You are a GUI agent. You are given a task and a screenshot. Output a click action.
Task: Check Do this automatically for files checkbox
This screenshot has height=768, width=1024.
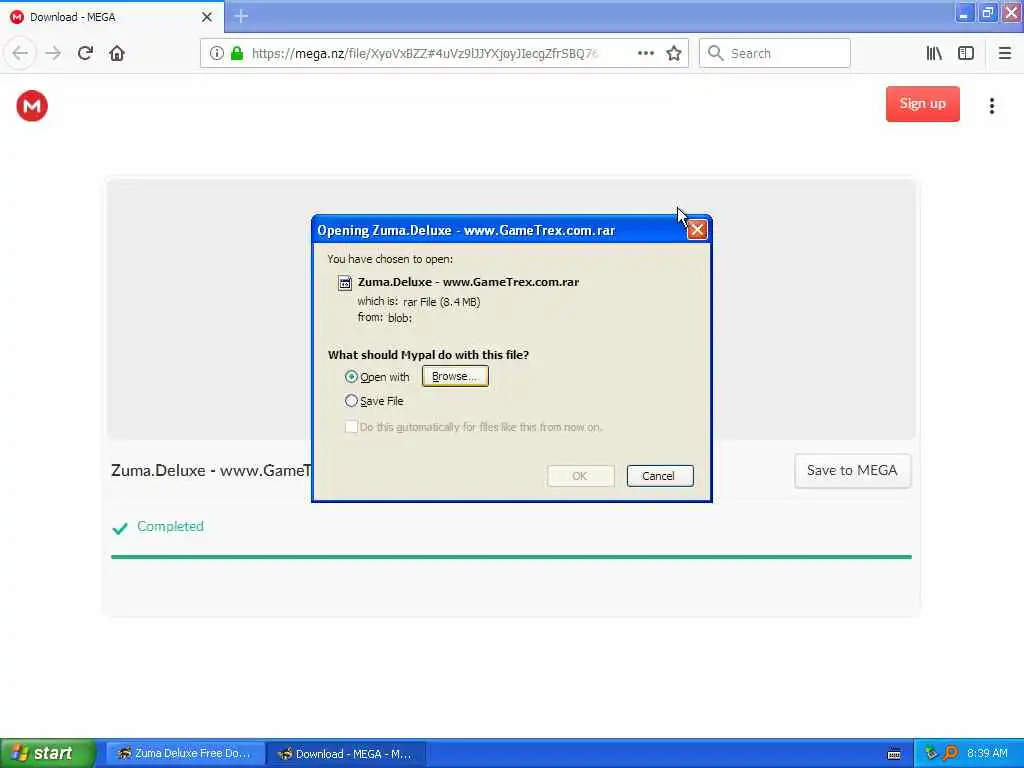pos(351,427)
